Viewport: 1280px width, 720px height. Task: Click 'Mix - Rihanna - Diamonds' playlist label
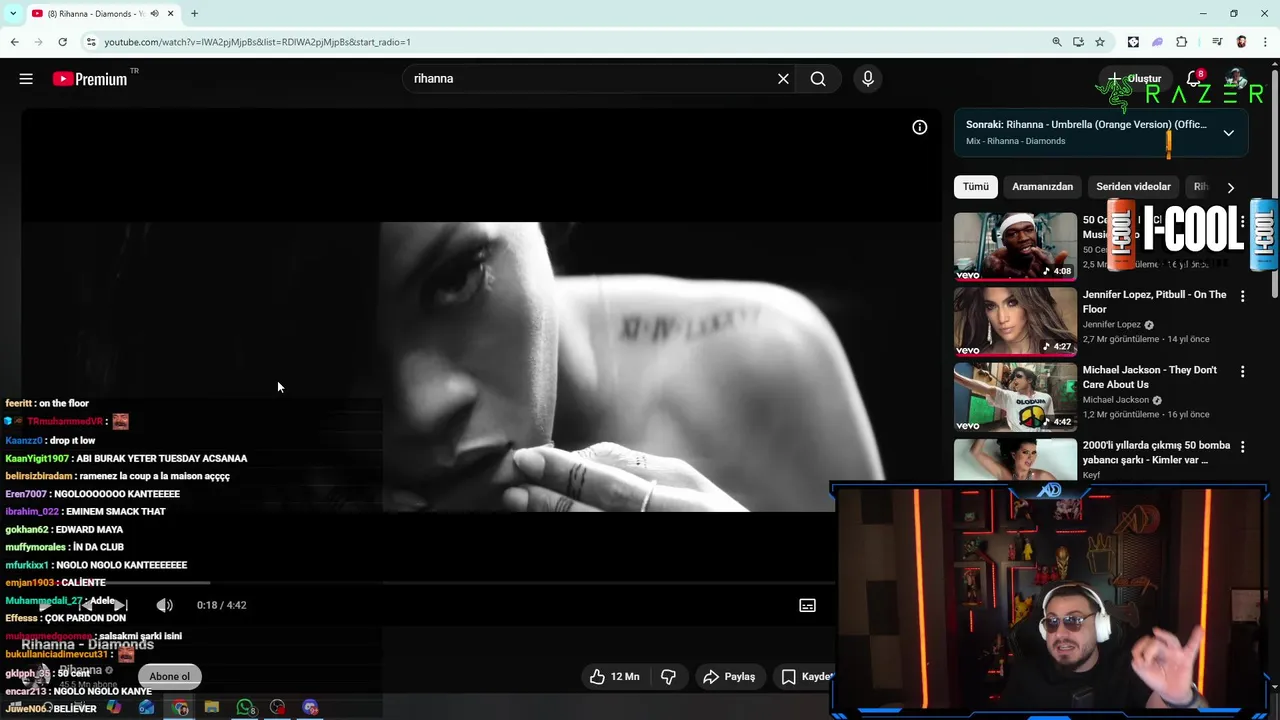(1015, 141)
